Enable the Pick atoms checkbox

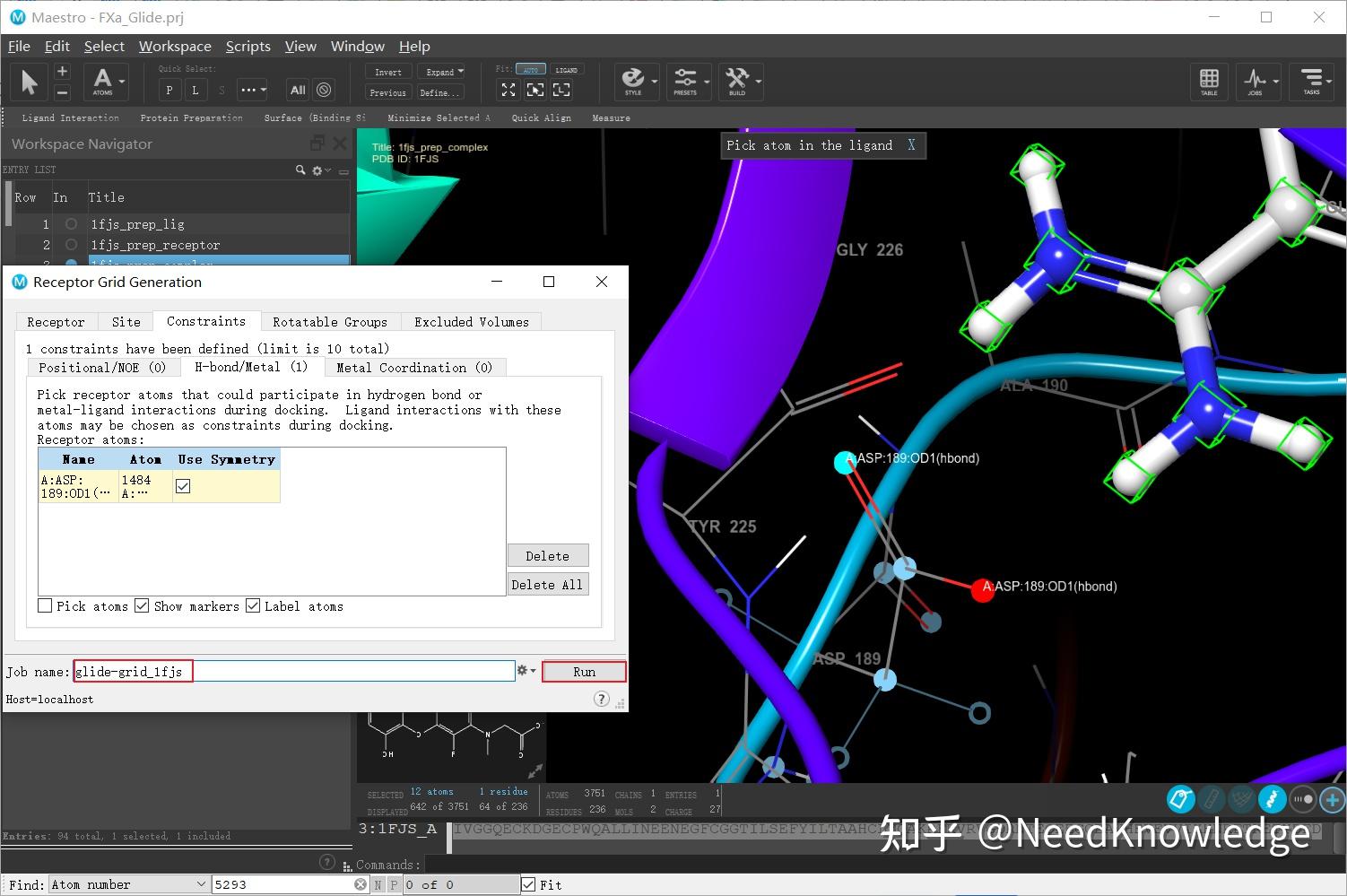pyautogui.click(x=45, y=605)
